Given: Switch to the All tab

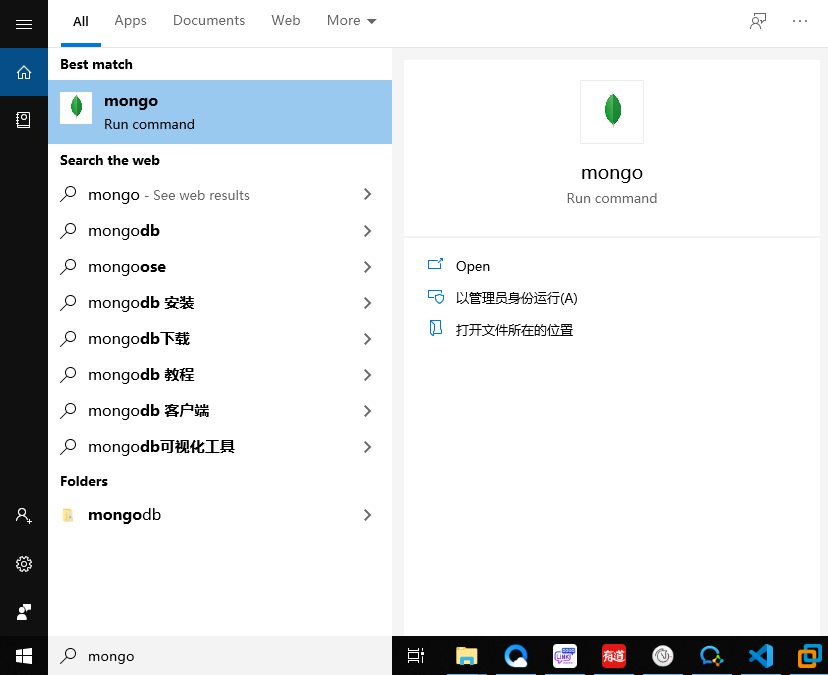Looking at the screenshot, I should click(81, 21).
